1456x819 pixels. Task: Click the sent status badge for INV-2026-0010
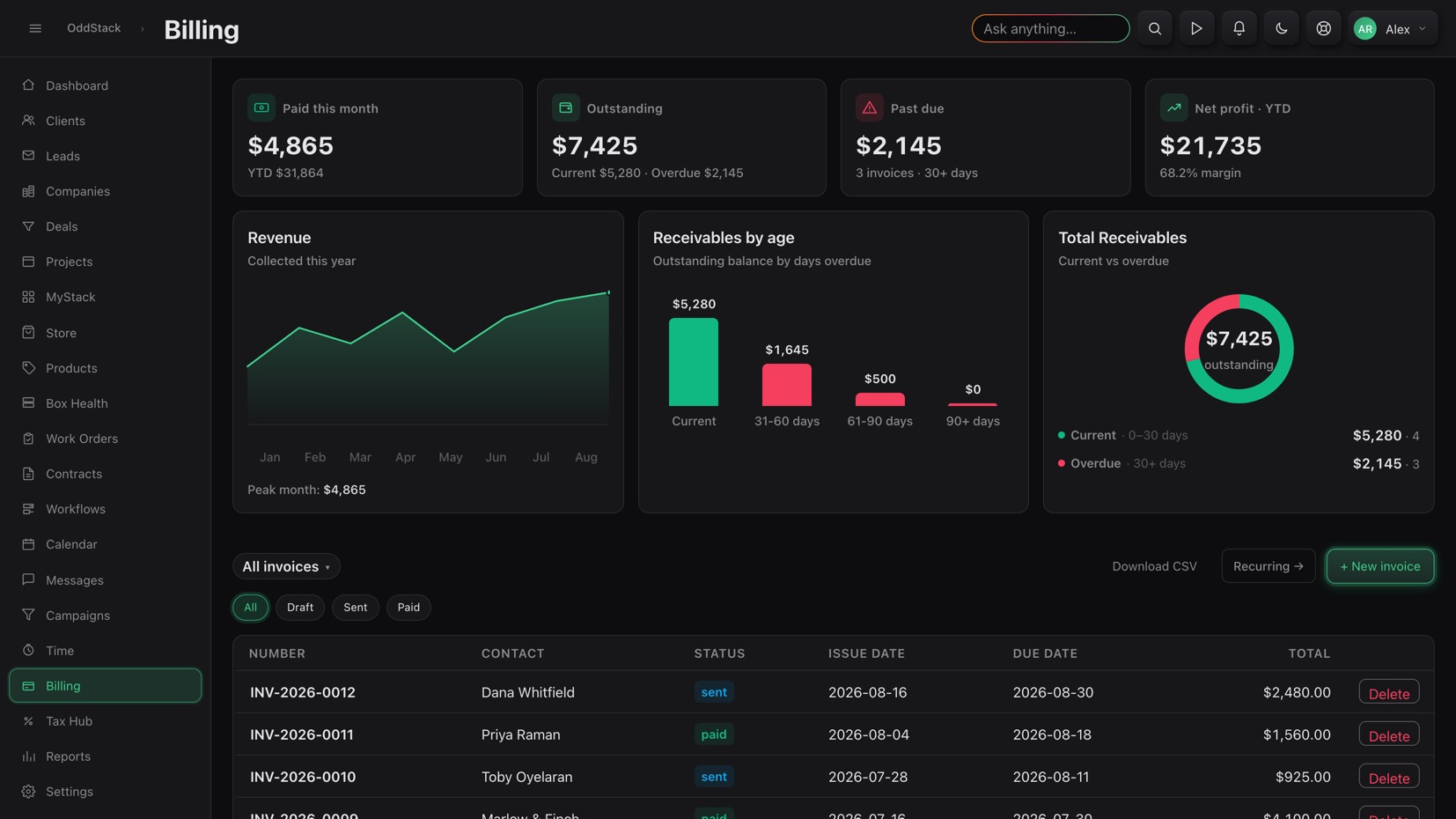tap(714, 777)
